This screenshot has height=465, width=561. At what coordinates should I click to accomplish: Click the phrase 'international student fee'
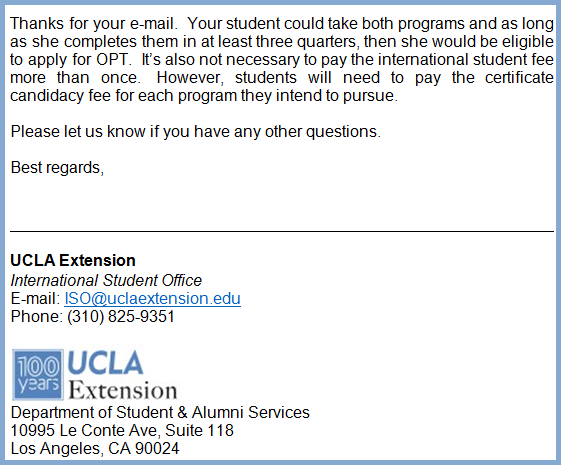pos(466,59)
